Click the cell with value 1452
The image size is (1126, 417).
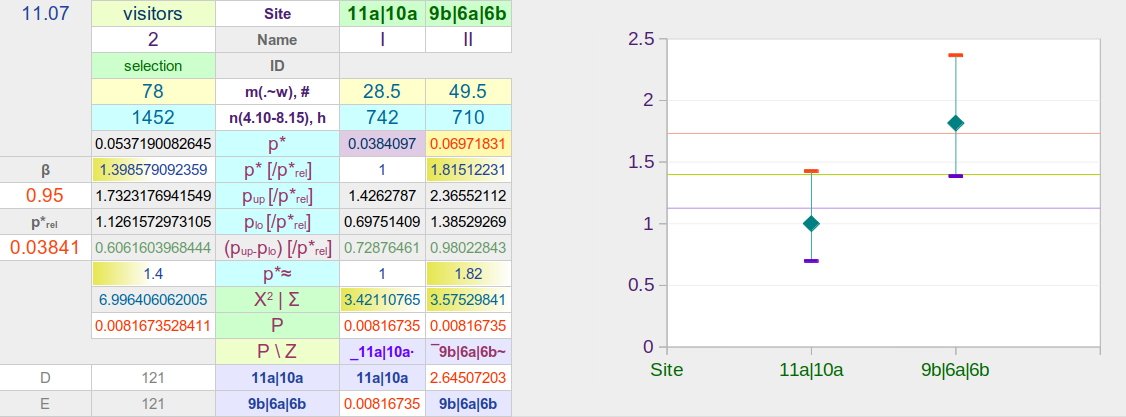coord(153,118)
